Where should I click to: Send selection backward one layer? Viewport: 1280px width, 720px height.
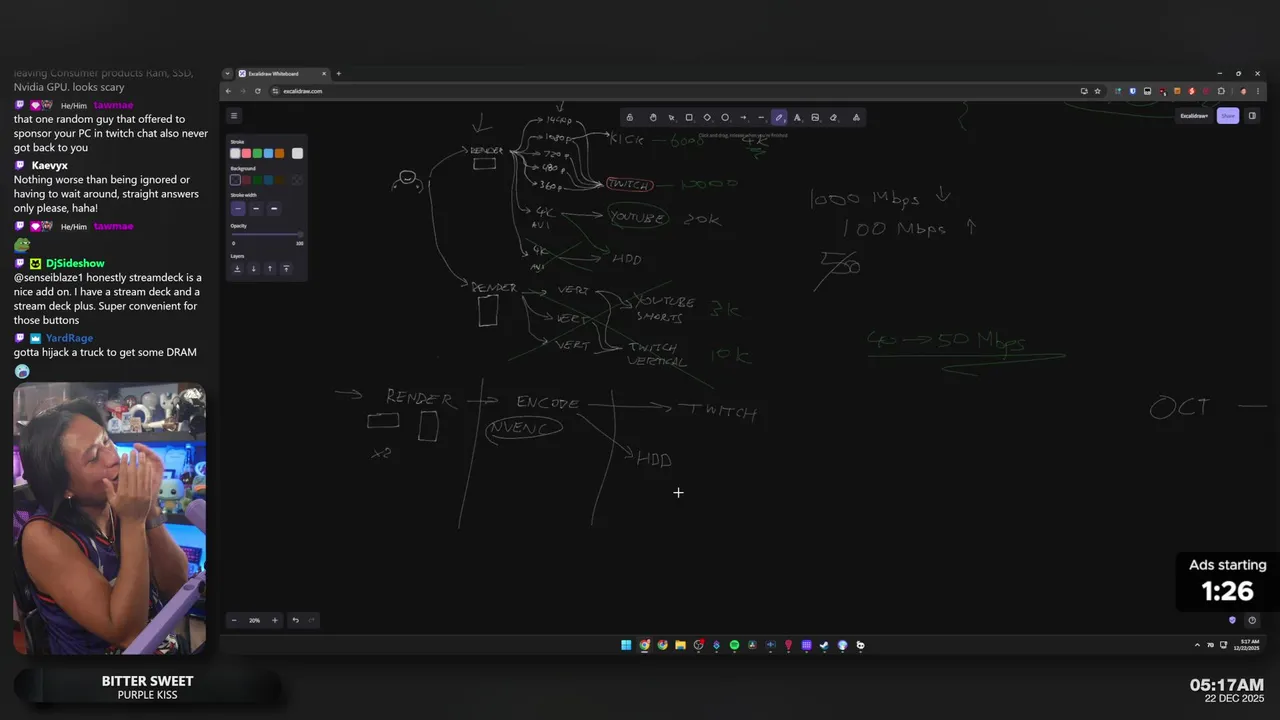[254, 268]
